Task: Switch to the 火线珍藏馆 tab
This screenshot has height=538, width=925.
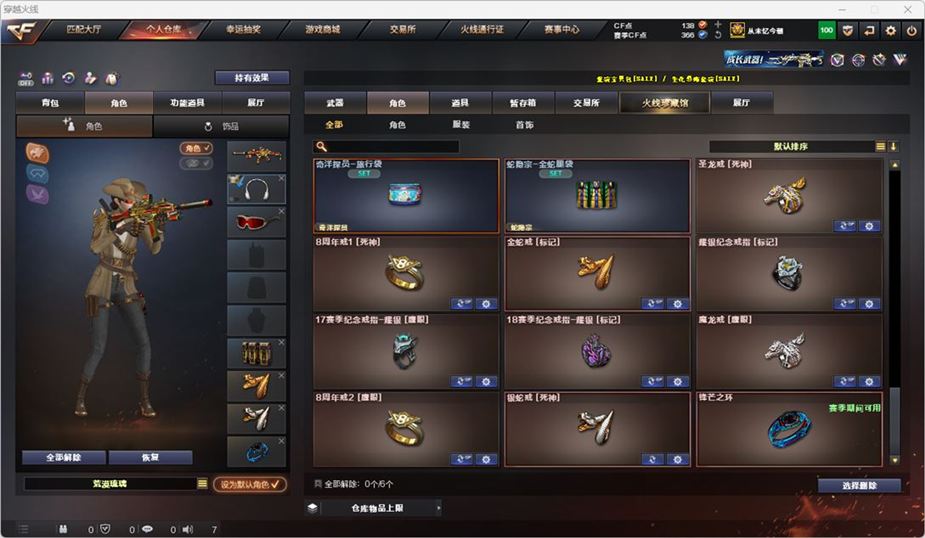Action: click(665, 103)
